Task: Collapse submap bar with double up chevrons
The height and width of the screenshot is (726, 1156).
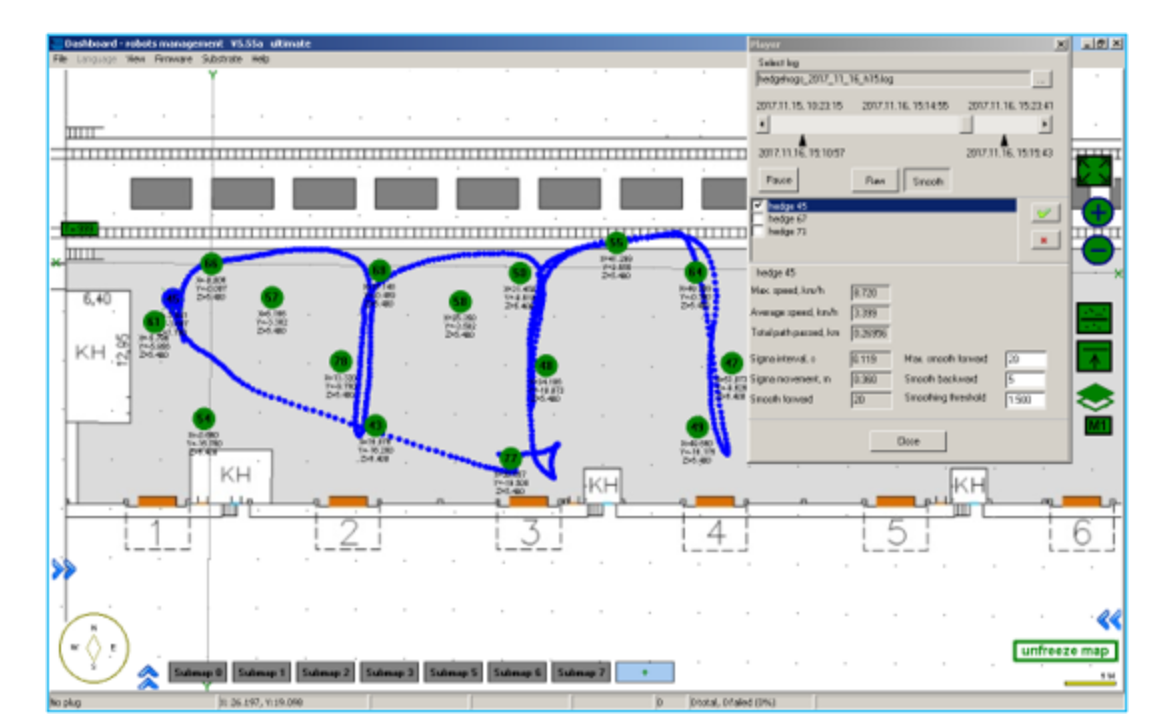Action: (148, 677)
